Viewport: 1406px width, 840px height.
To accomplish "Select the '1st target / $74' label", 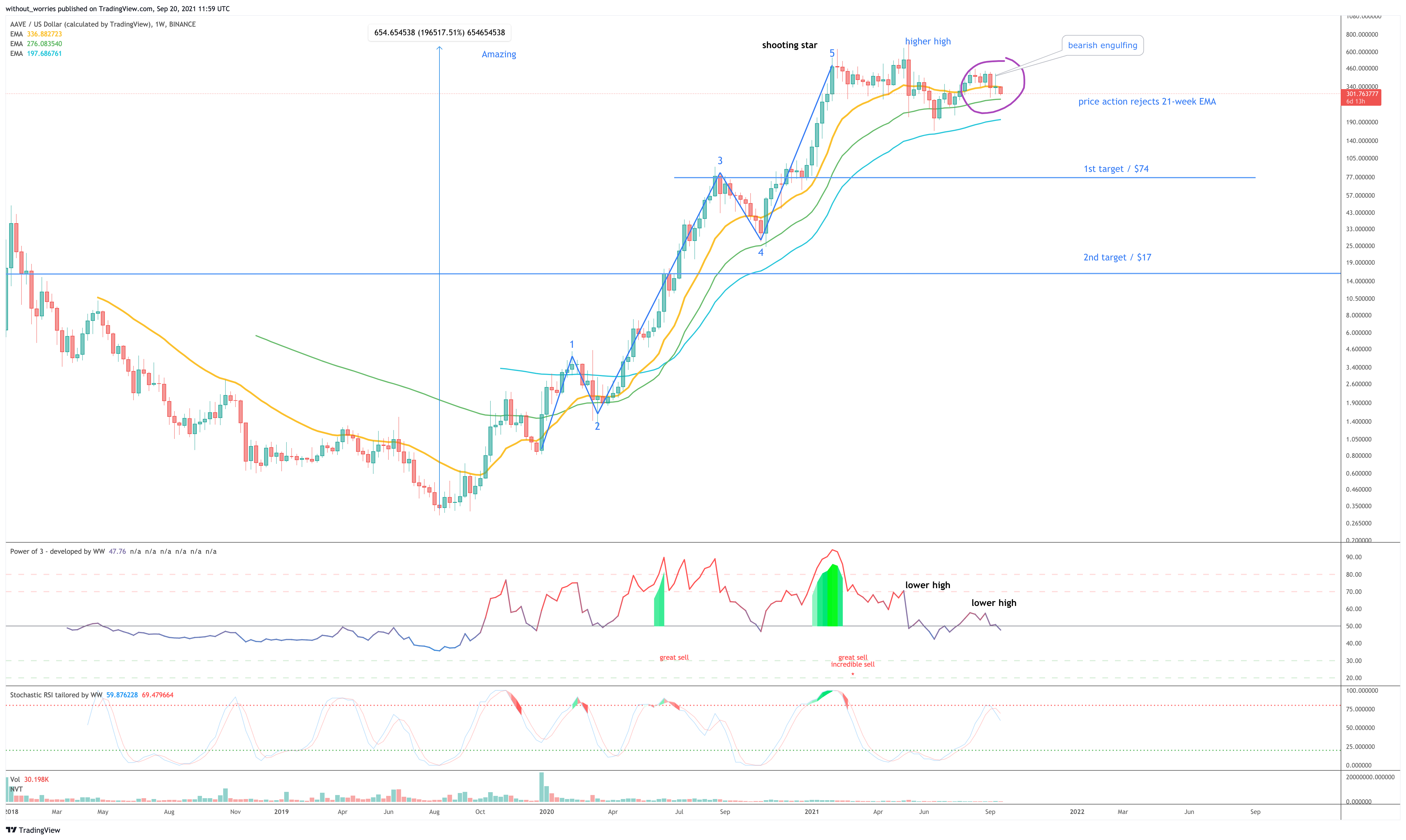I will click(x=1116, y=169).
